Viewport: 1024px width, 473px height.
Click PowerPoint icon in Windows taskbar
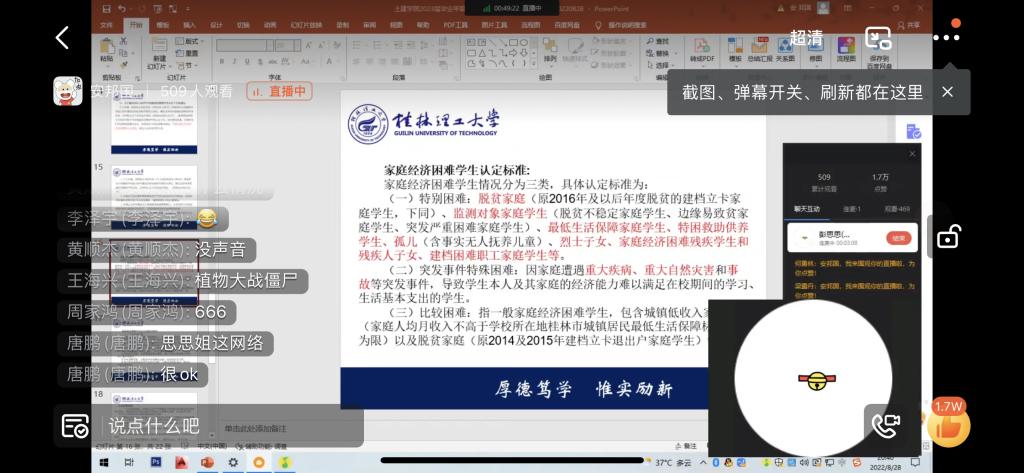(x=207, y=462)
